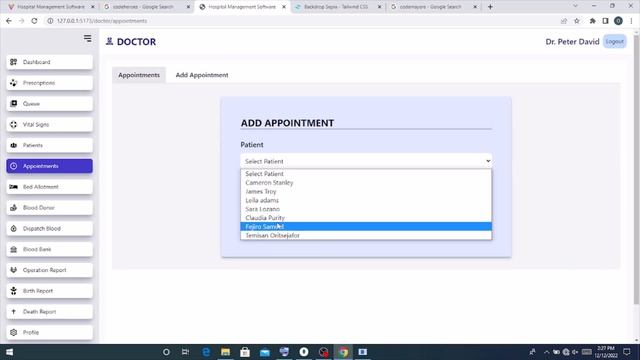Click the Birth Report baby icon

coord(13,291)
